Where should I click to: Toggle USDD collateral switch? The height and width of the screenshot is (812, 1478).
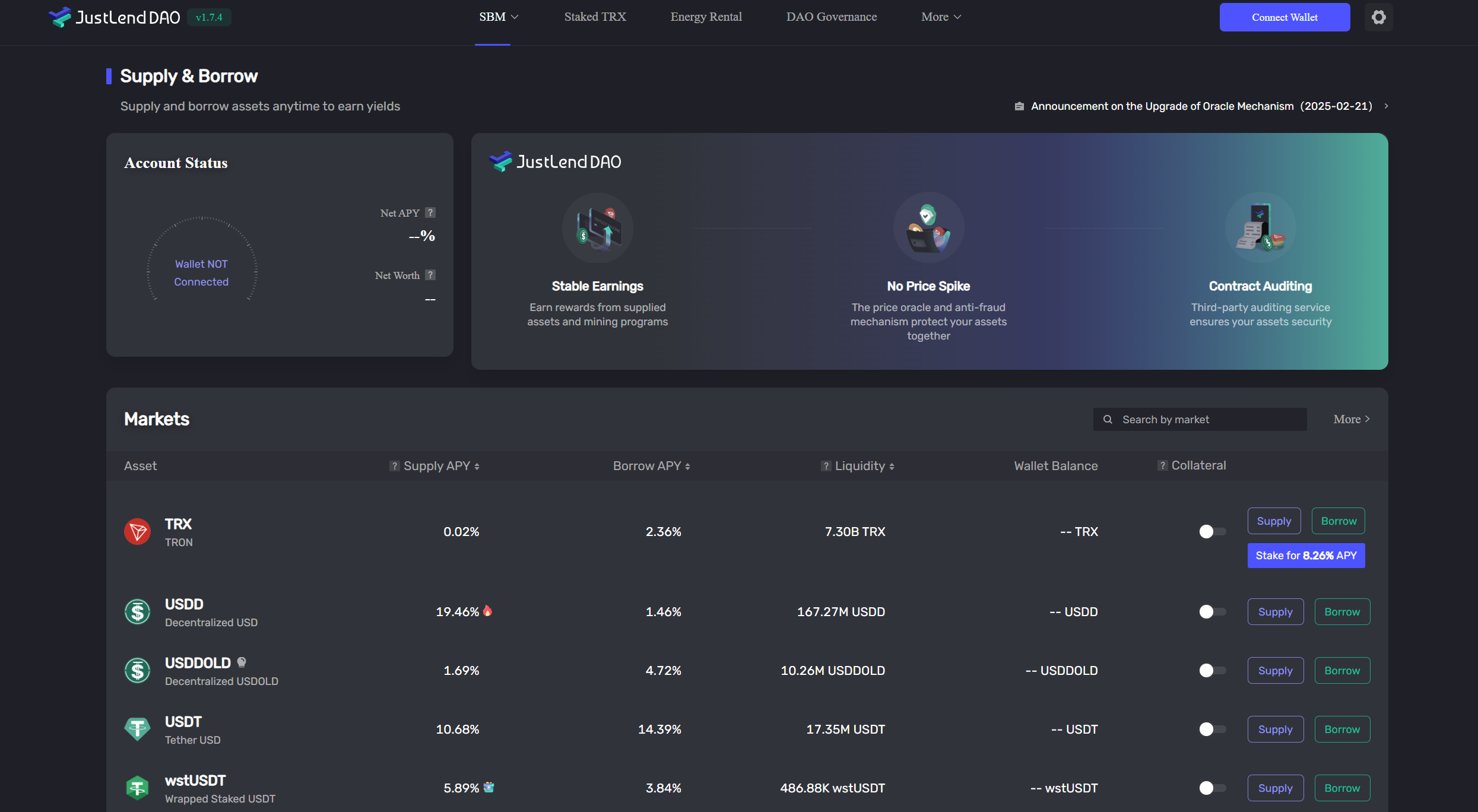click(x=1211, y=611)
